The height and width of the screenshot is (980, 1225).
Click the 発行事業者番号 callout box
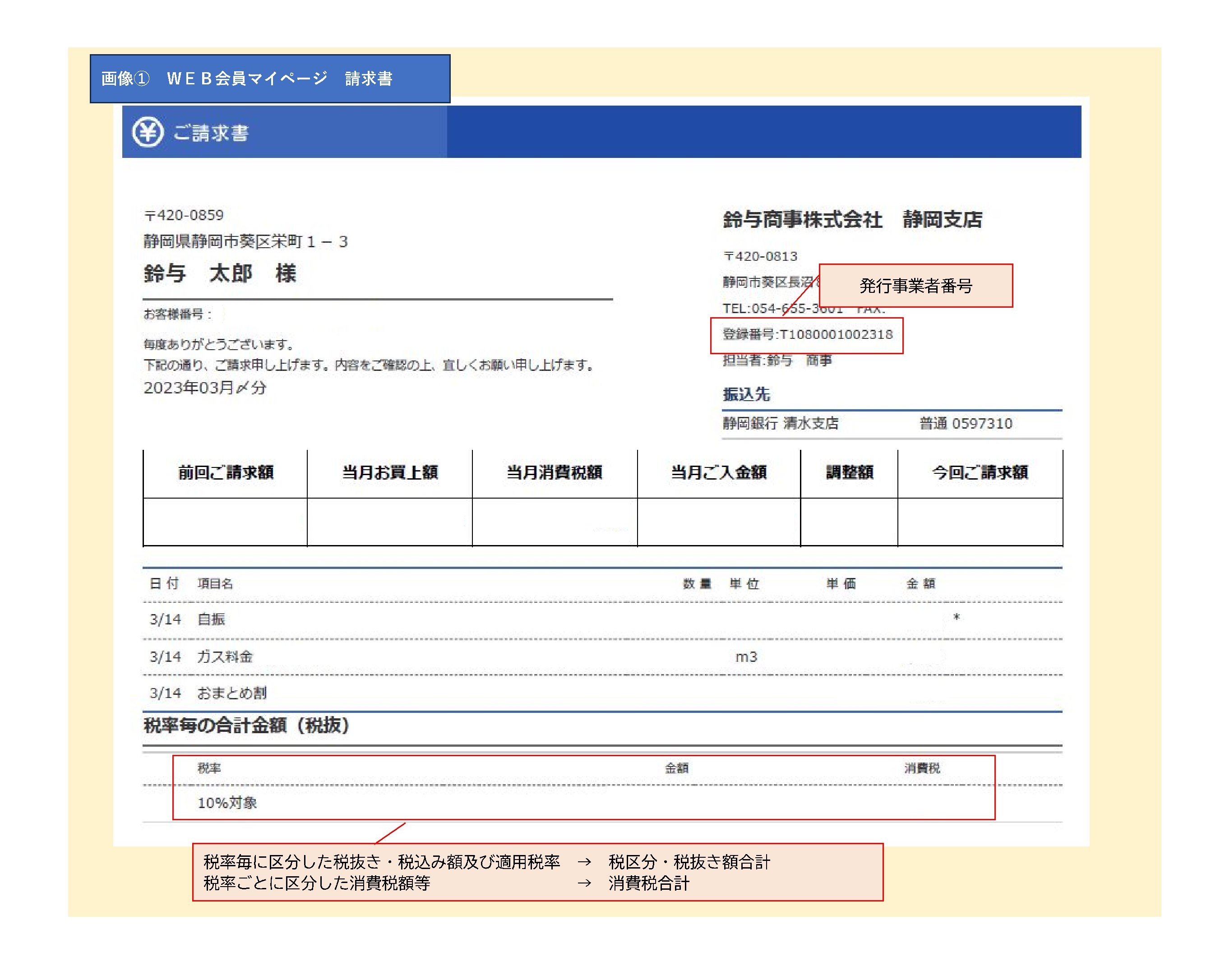pos(915,286)
